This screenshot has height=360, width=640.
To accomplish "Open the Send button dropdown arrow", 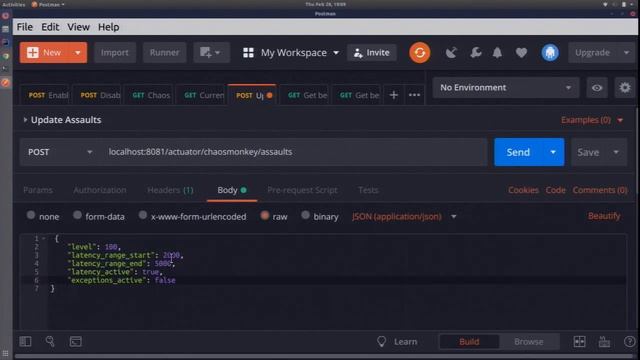I will 553,152.
